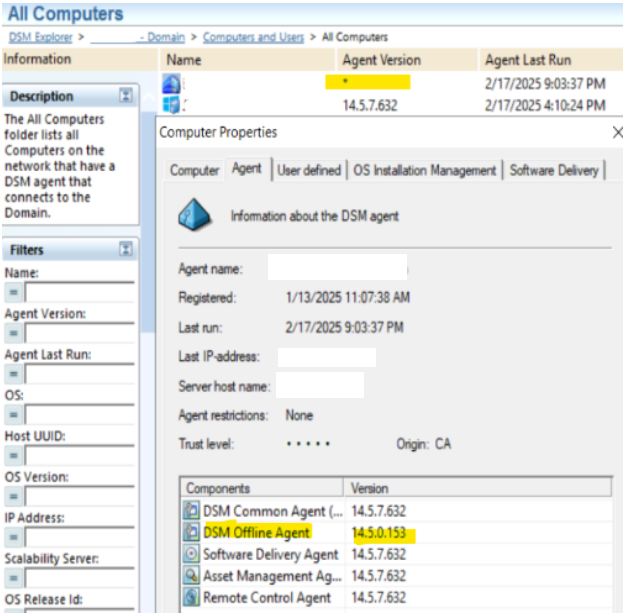
Task: Open the Agent Version filter operator selector
Action: pos(14,333)
